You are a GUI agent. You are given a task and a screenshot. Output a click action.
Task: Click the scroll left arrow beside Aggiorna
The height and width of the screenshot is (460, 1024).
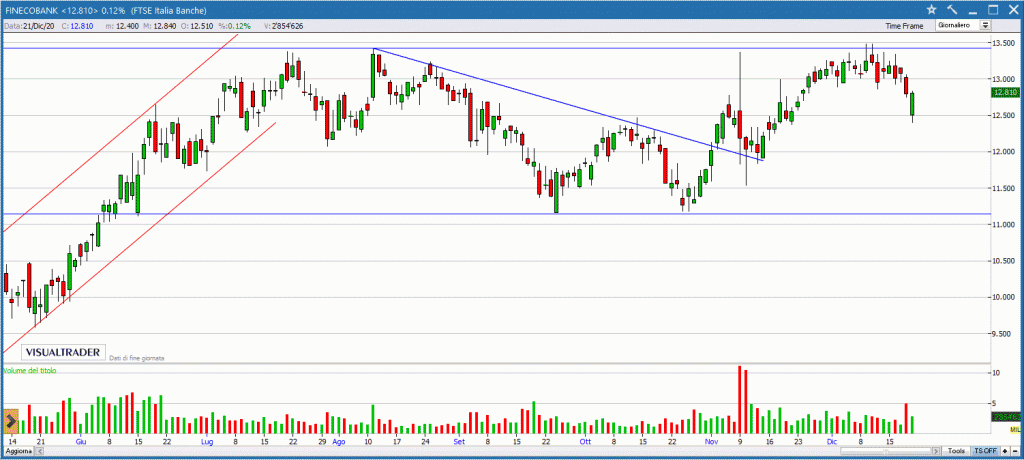(x=38, y=452)
